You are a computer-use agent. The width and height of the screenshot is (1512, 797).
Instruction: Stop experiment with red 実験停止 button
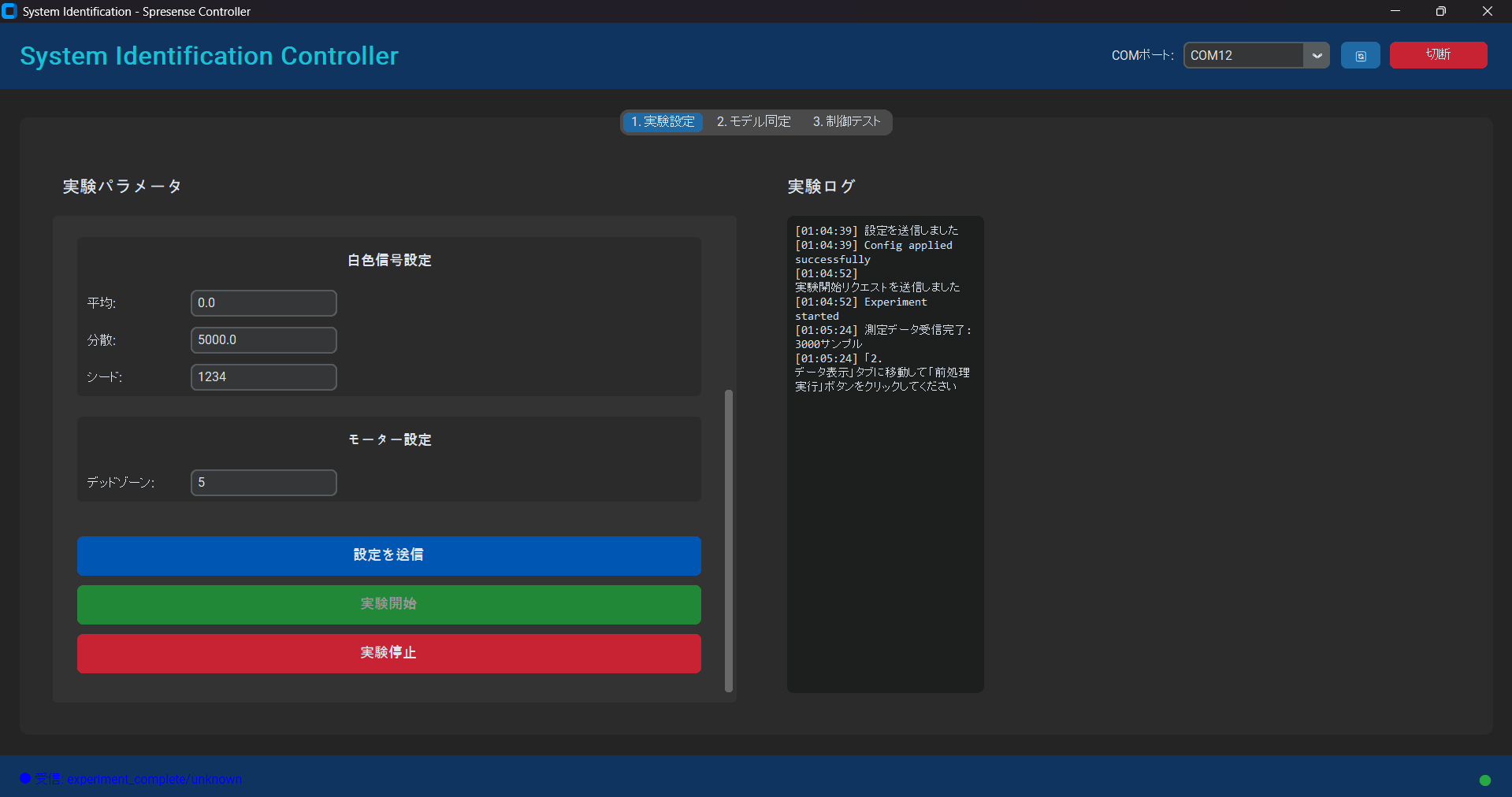point(388,653)
